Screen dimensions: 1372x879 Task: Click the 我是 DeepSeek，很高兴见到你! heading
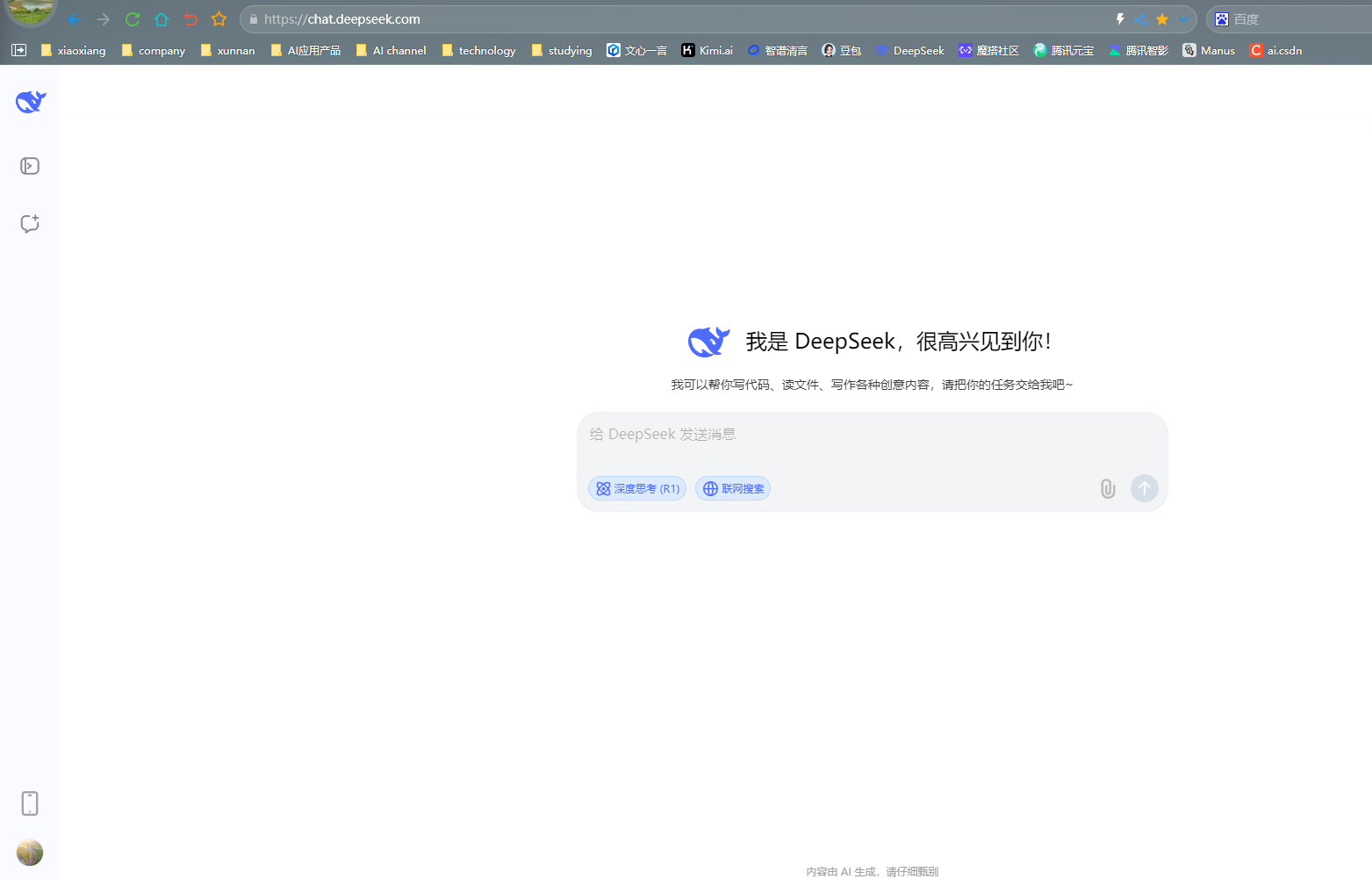pyautogui.click(x=898, y=342)
